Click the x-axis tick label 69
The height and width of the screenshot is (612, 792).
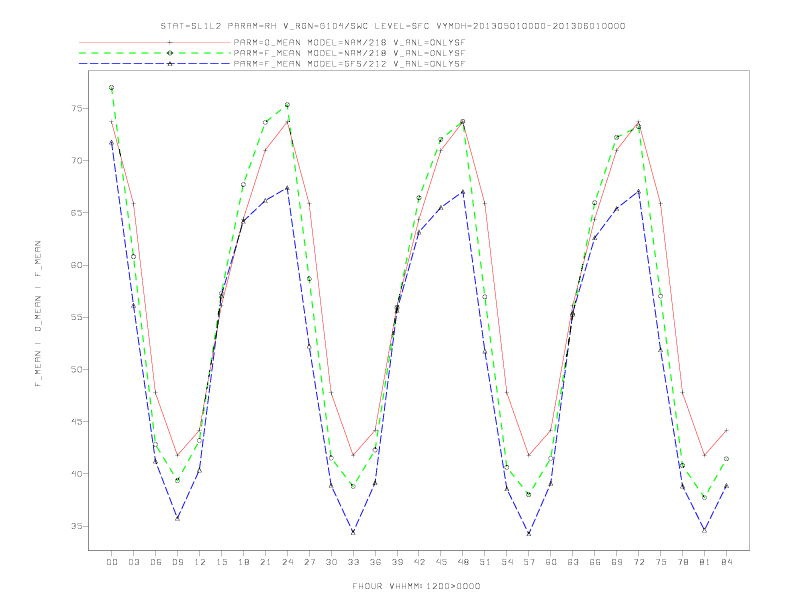point(617,562)
